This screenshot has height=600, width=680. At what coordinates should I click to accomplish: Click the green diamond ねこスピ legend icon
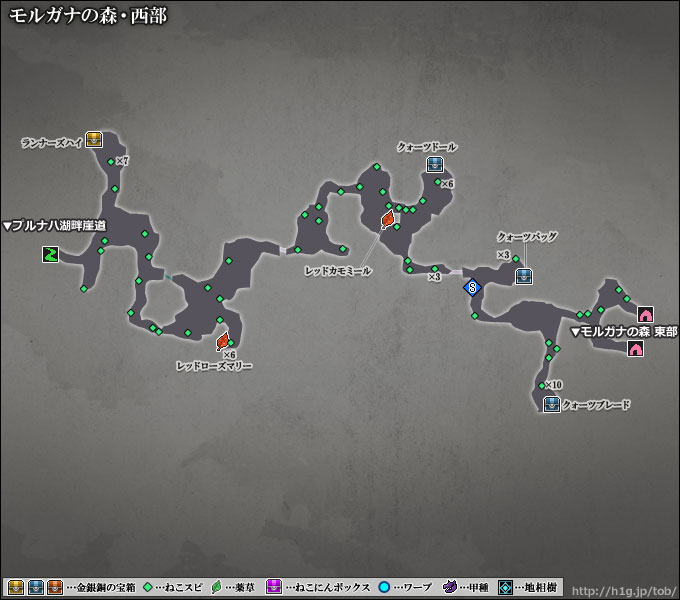coord(148,587)
